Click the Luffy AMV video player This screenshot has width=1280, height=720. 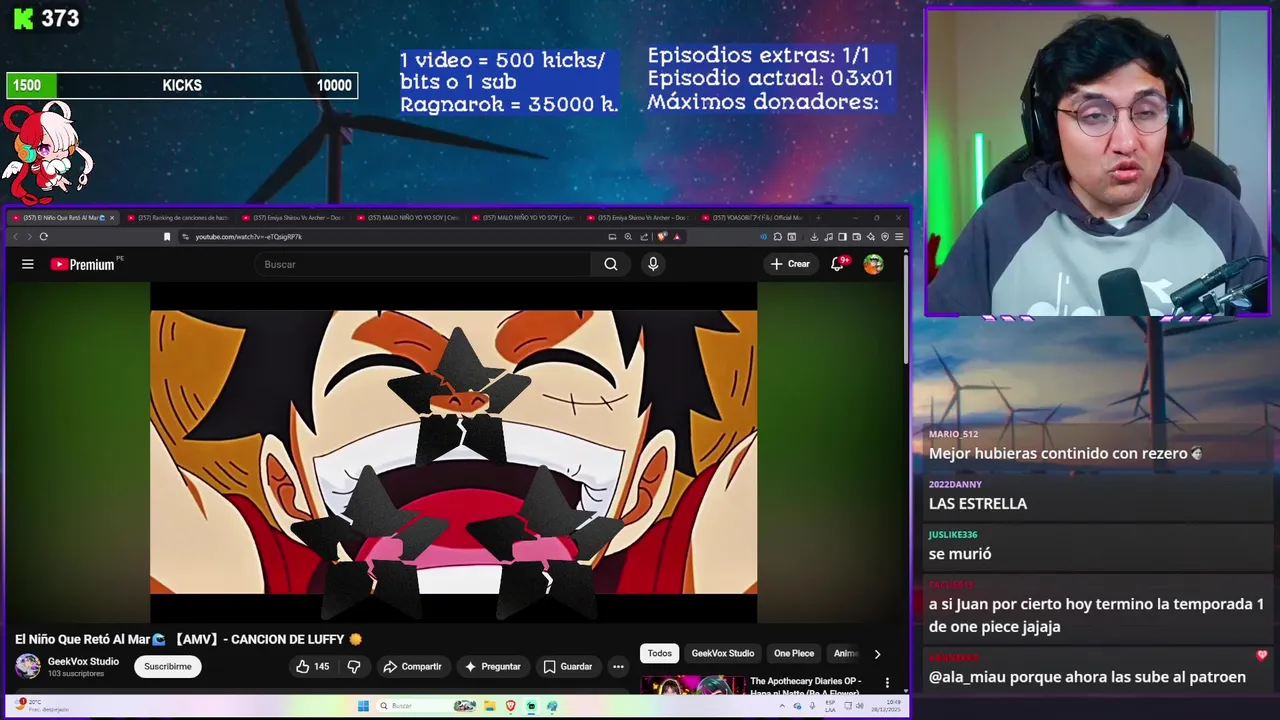pos(454,452)
